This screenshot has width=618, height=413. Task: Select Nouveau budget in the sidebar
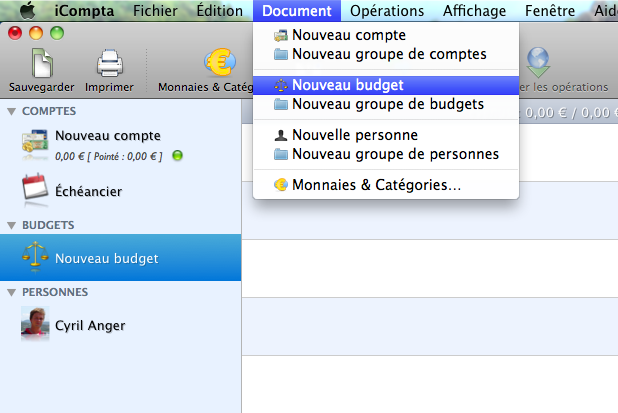121,258
